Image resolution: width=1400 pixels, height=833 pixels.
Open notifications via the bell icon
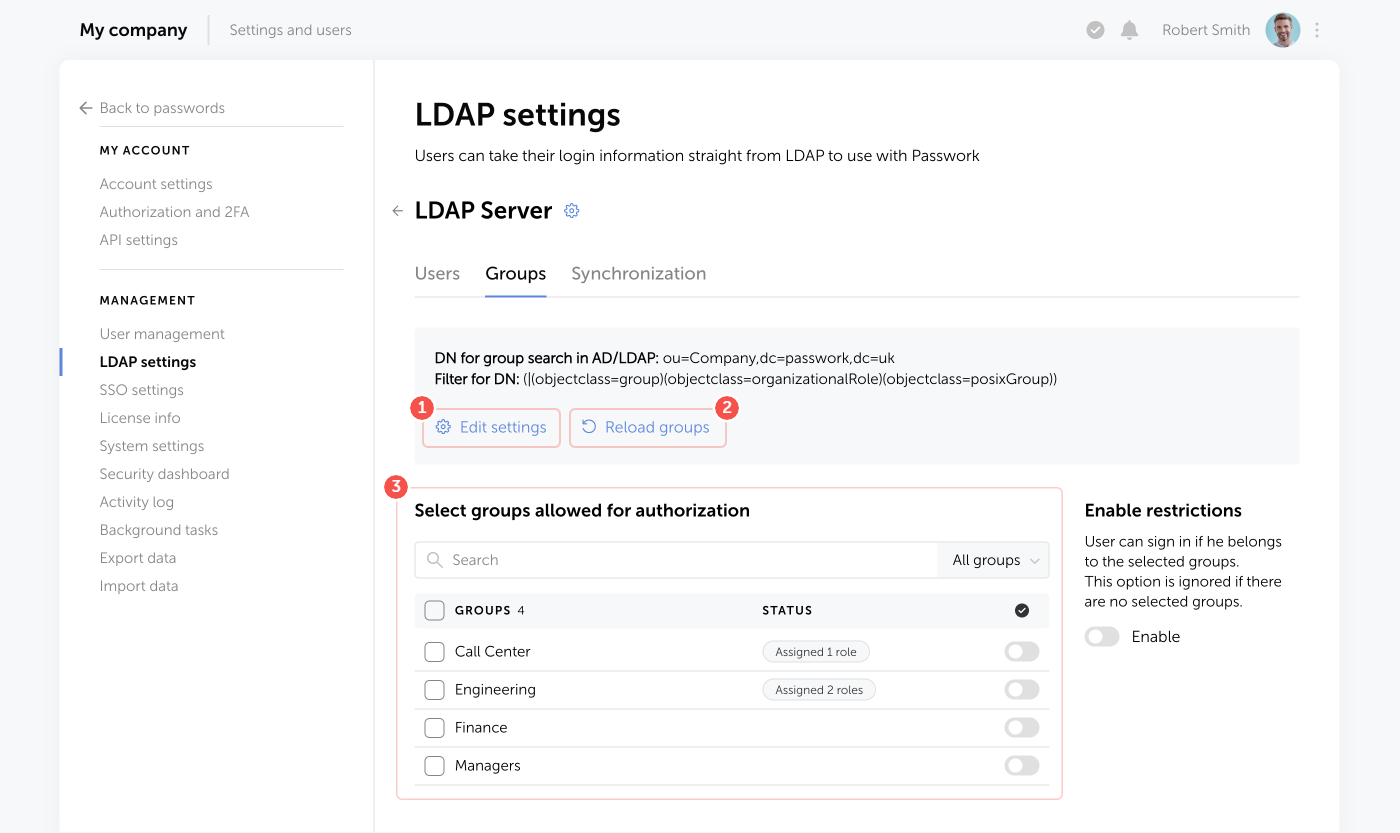[1129, 29]
